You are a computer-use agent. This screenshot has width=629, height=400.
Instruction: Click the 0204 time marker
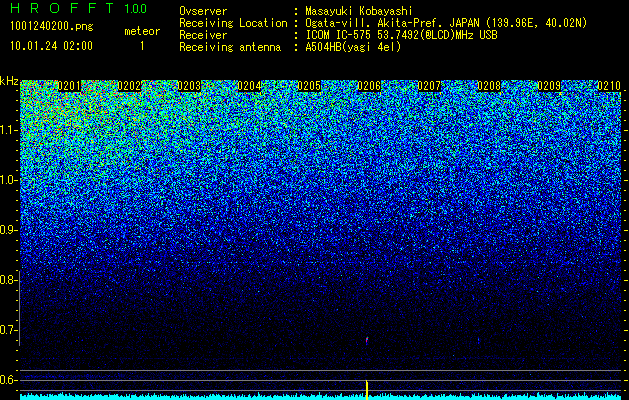[x=249, y=86]
